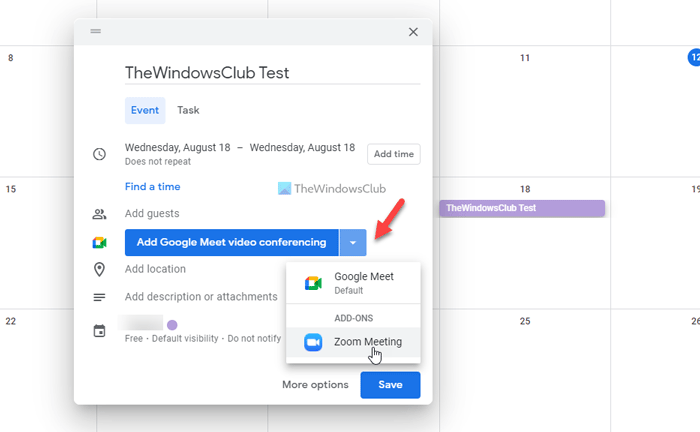Click the guests people icon

[99, 214]
